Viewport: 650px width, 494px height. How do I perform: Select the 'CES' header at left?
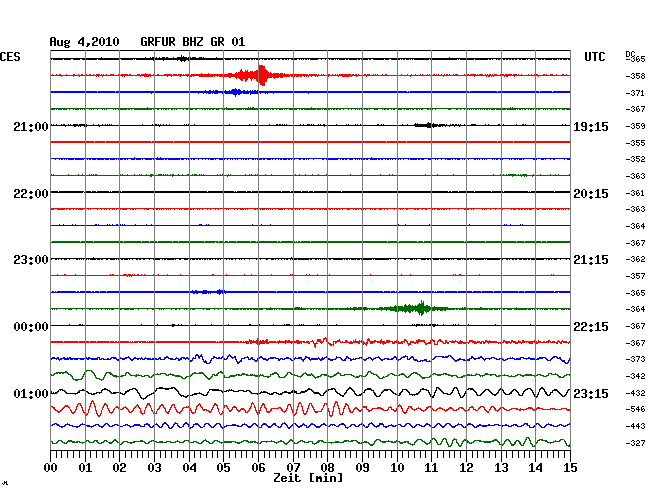click(x=10, y=57)
